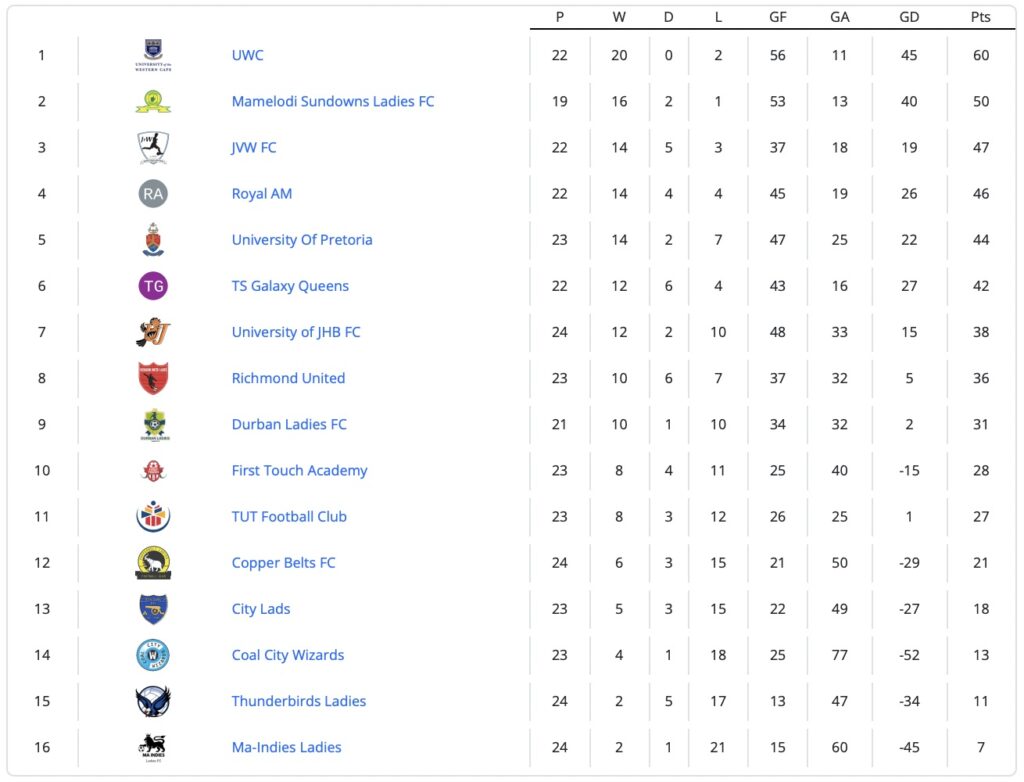Follow the Copper Belts FC link
Viewport: 1024px width, 782px height.
pos(283,563)
